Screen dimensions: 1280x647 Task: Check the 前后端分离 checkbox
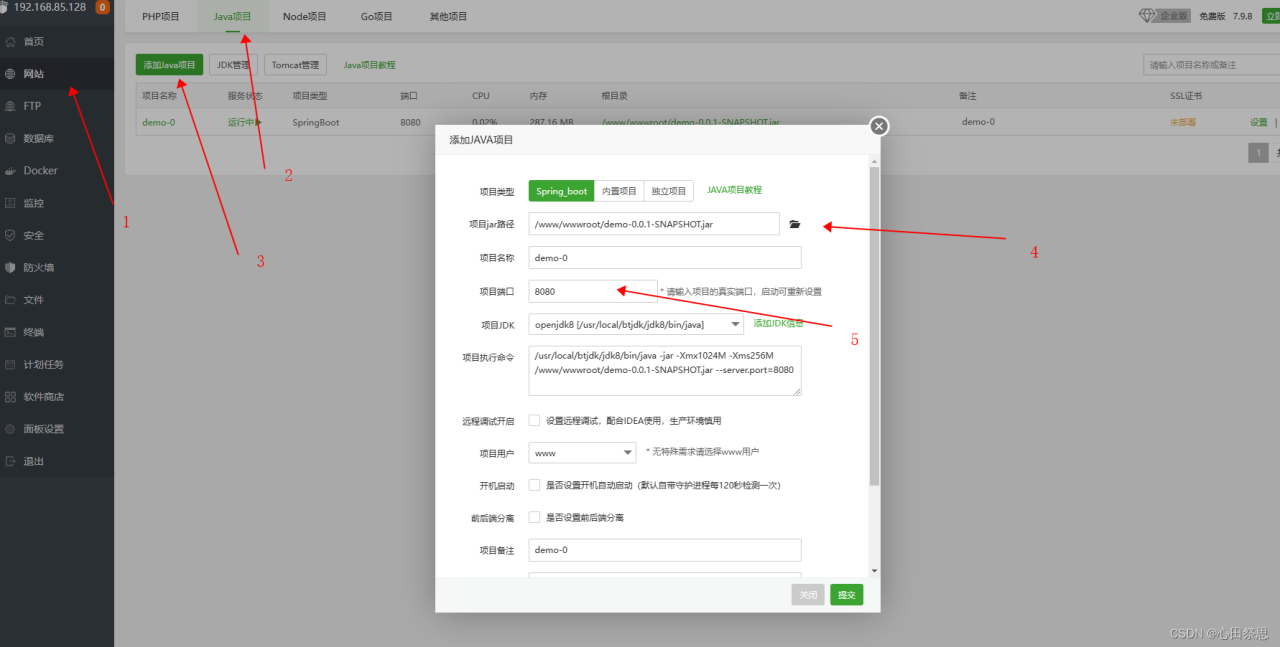(x=534, y=517)
